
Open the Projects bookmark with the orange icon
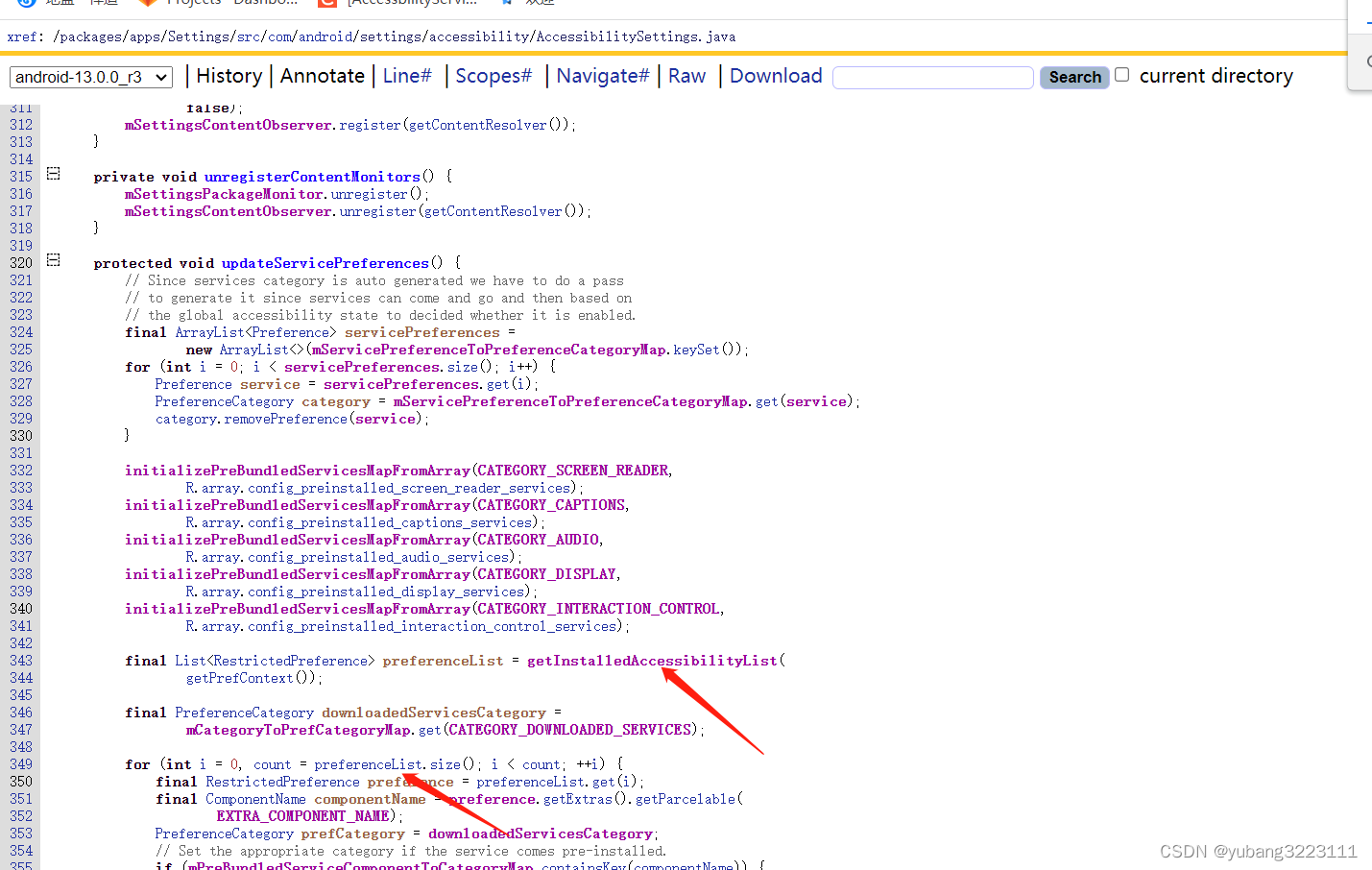pyautogui.click(x=187, y=3)
